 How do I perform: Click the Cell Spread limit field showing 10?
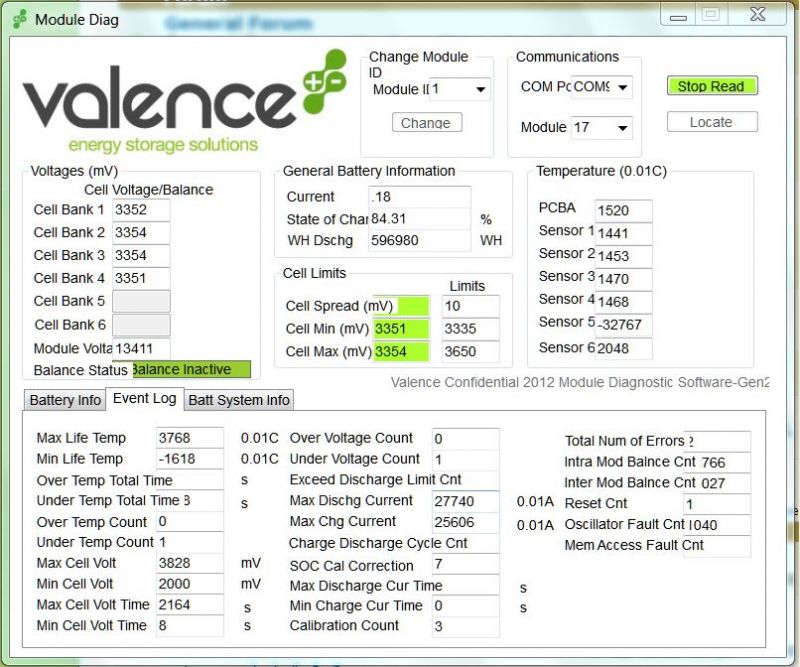point(470,306)
